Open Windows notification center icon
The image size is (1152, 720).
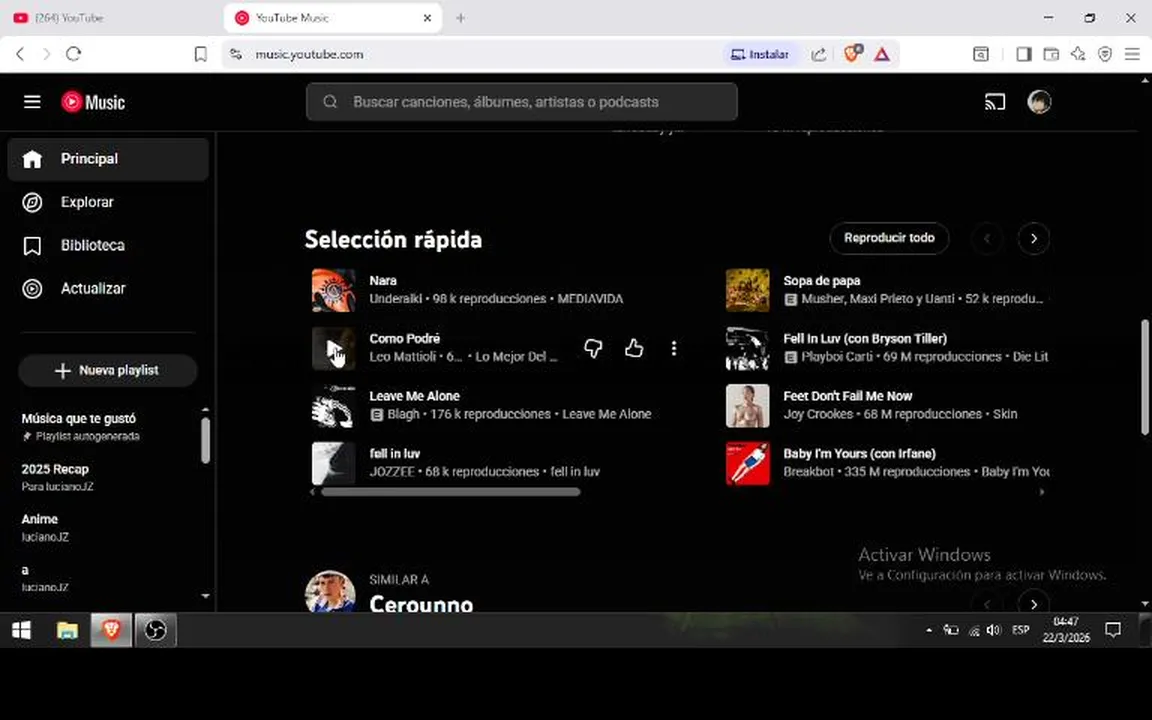tap(1113, 630)
